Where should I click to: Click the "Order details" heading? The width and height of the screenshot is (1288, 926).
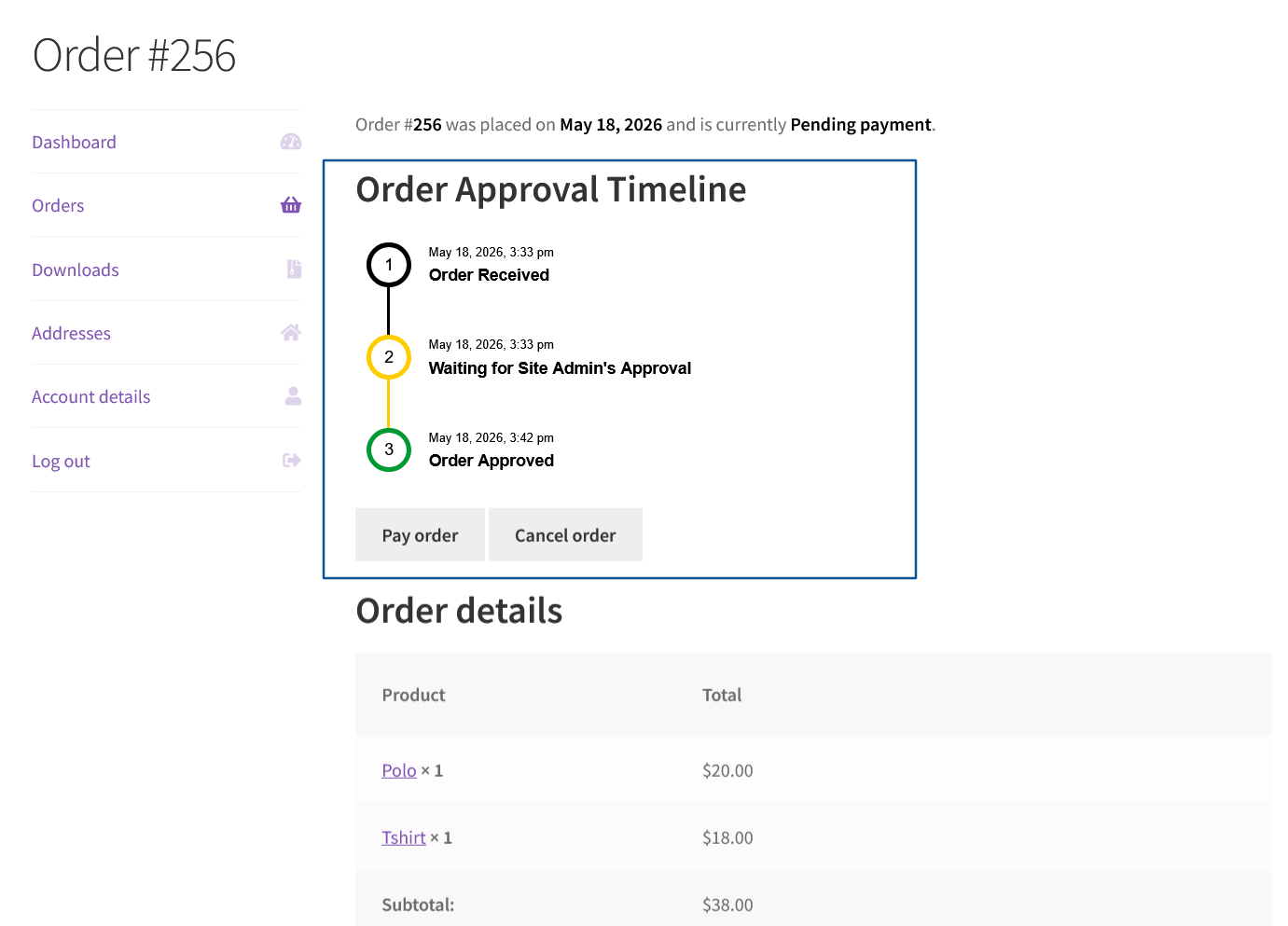point(459,611)
